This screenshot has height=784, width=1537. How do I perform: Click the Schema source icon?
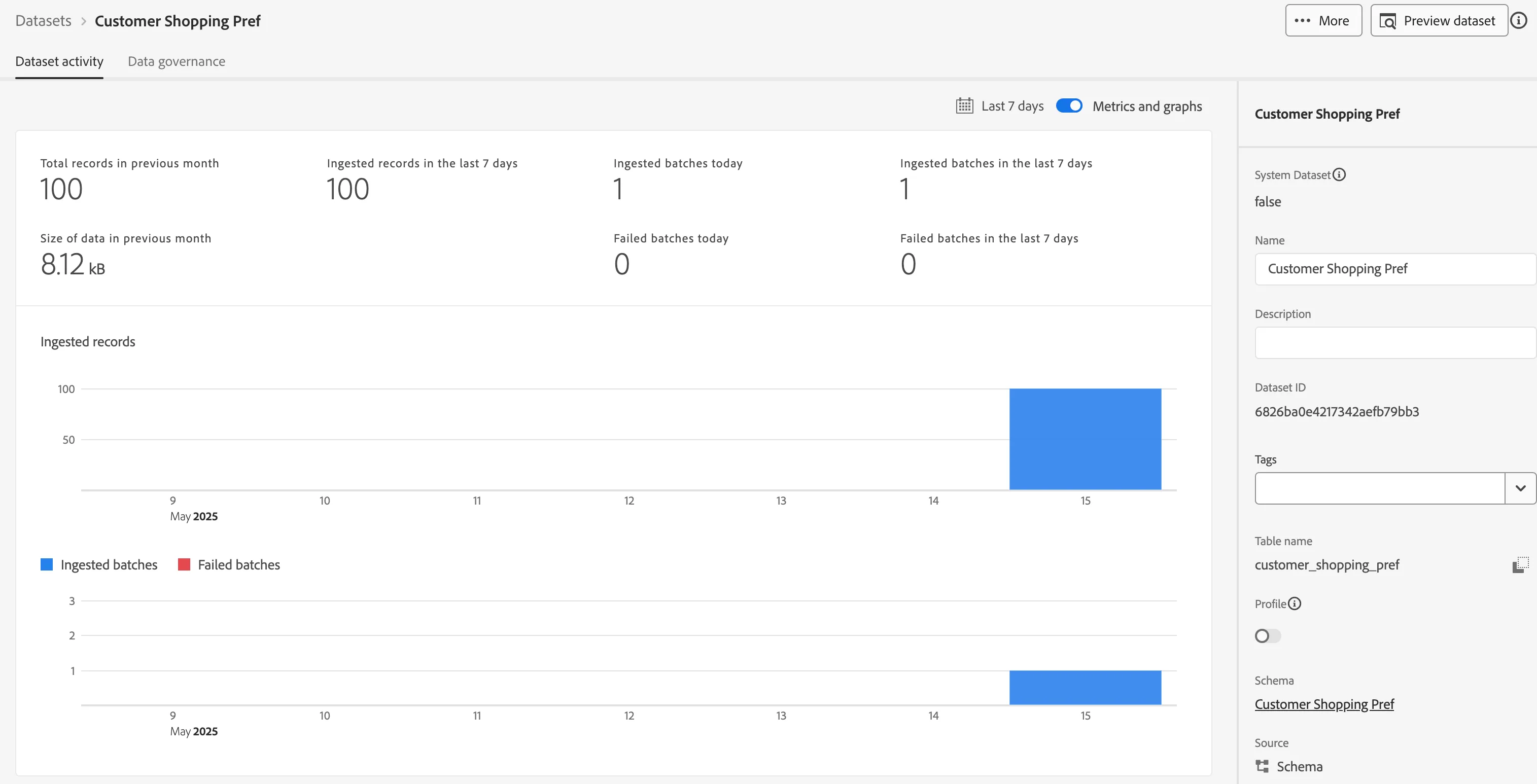[x=1262, y=766]
